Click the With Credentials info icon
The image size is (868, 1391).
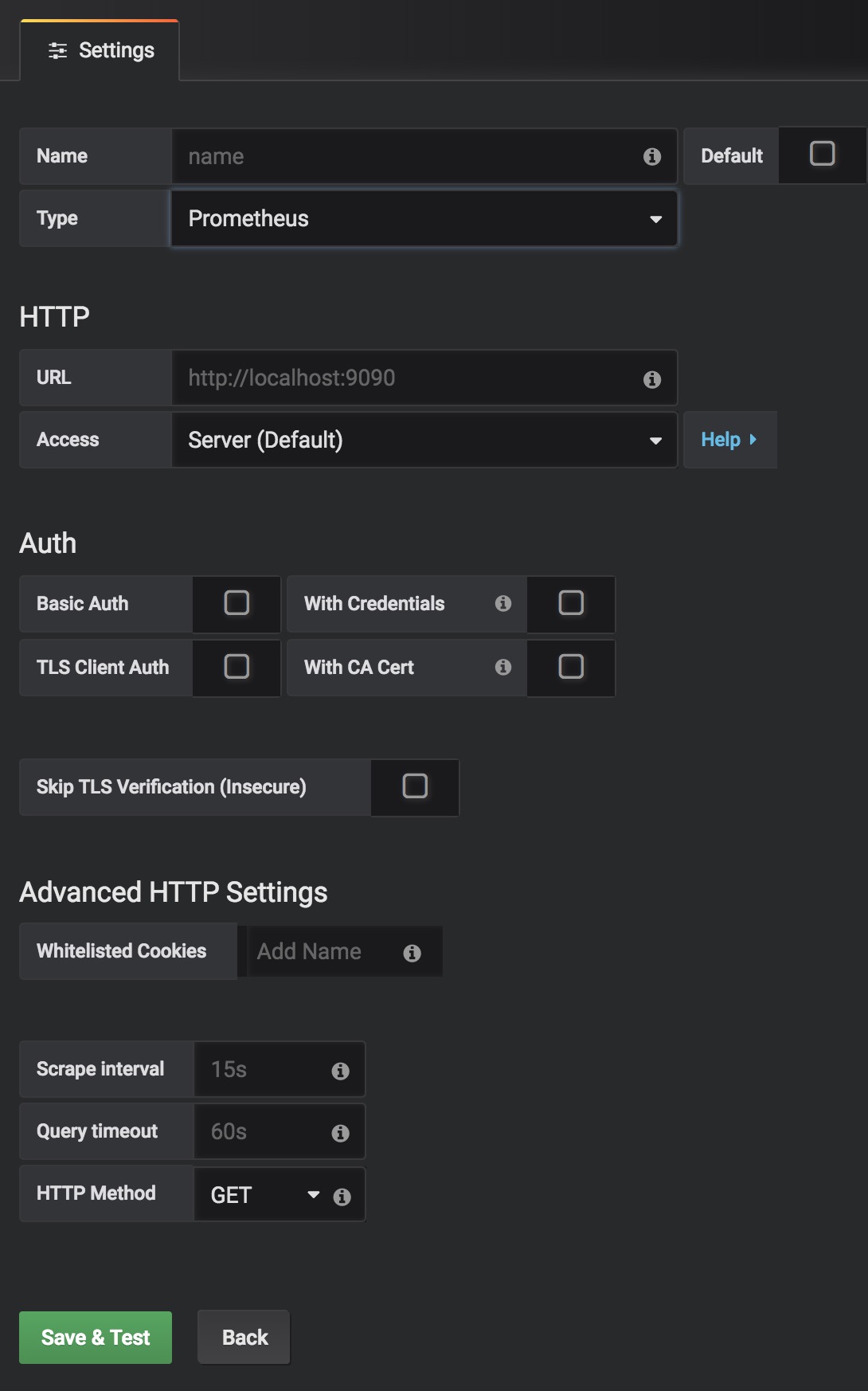[x=503, y=603]
